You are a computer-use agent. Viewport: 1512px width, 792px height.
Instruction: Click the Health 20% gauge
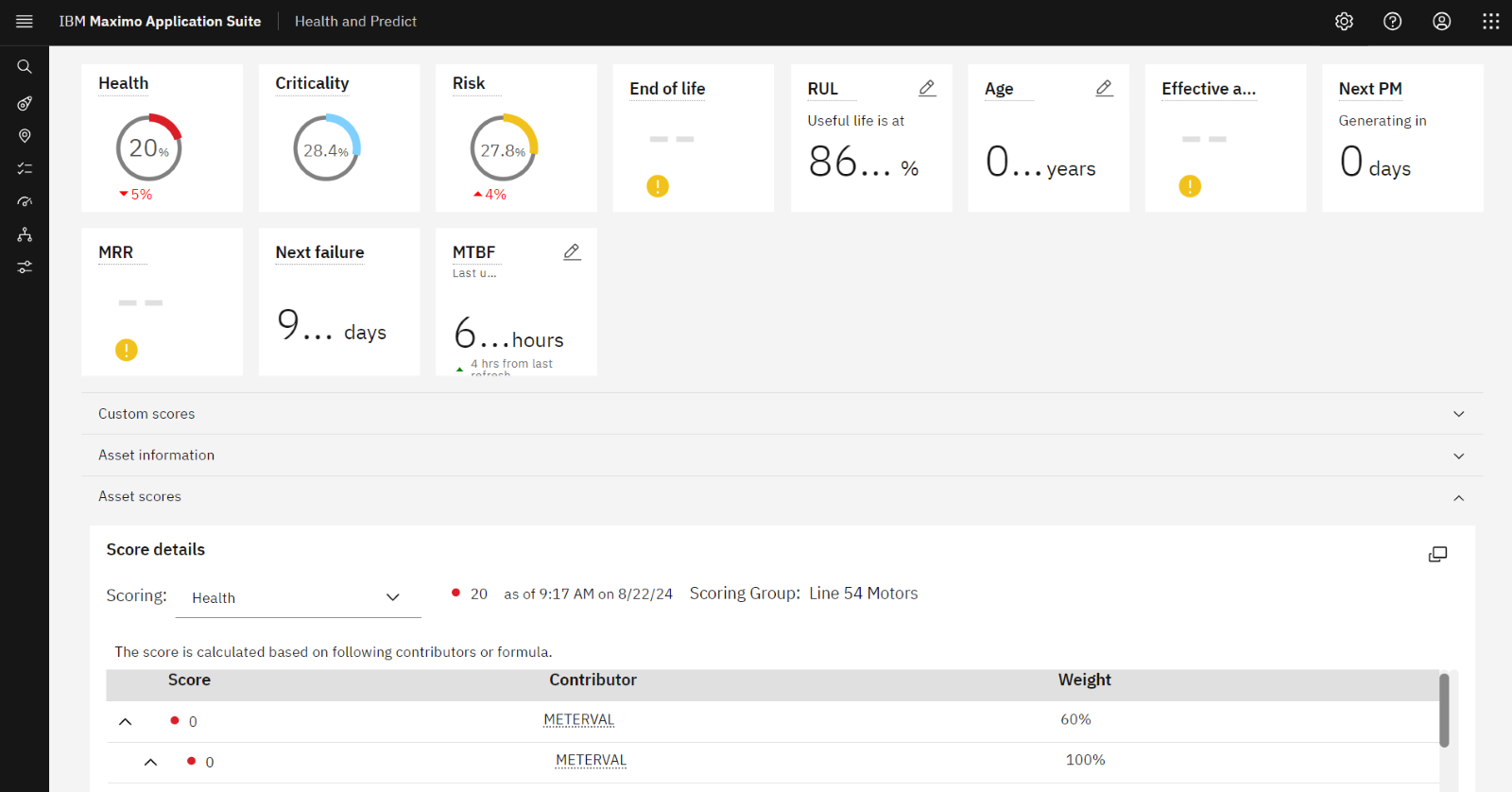click(149, 147)
